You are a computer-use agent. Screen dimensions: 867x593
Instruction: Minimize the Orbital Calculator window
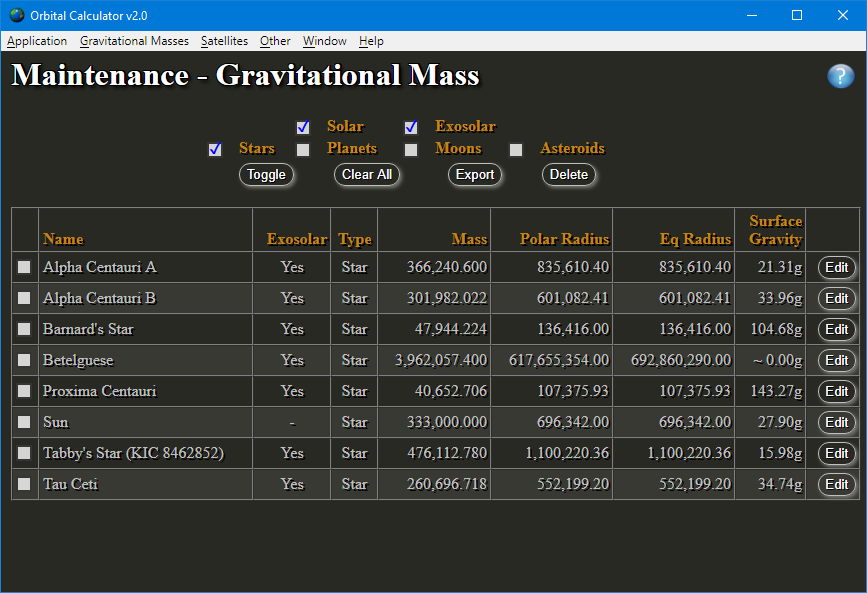751,15
